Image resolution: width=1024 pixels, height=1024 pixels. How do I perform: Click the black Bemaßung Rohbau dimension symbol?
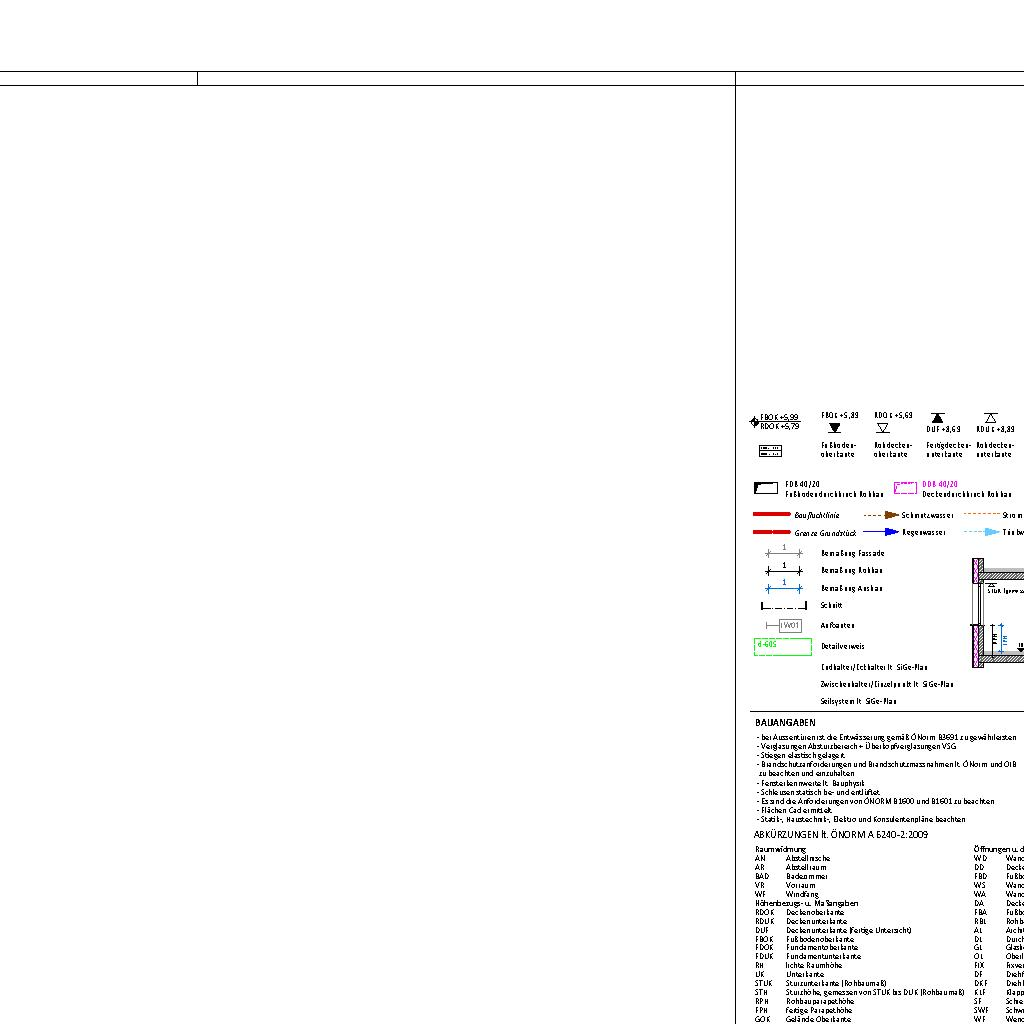(784, 569)
